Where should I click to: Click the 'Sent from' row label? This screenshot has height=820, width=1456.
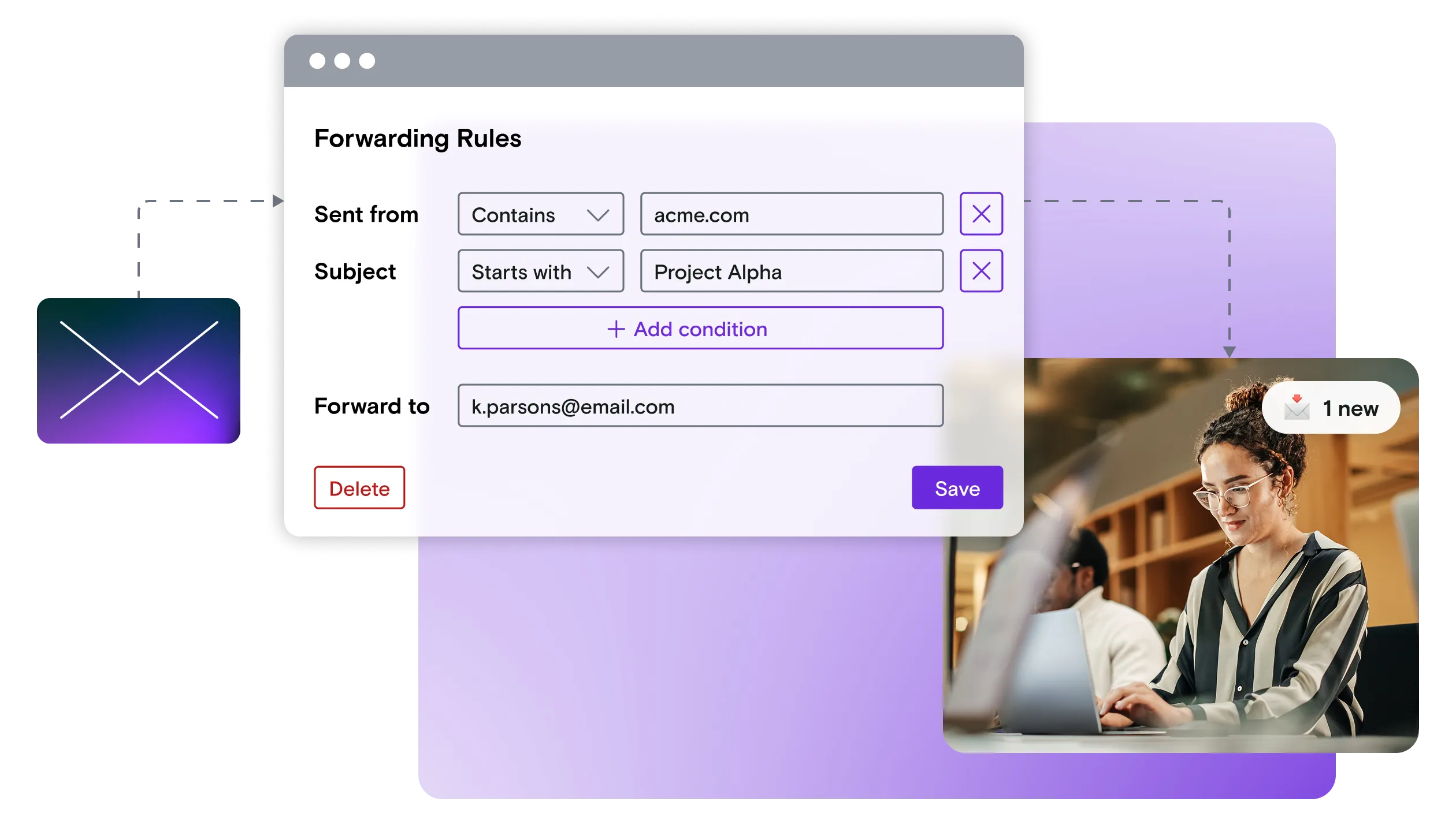click(366, 214)
